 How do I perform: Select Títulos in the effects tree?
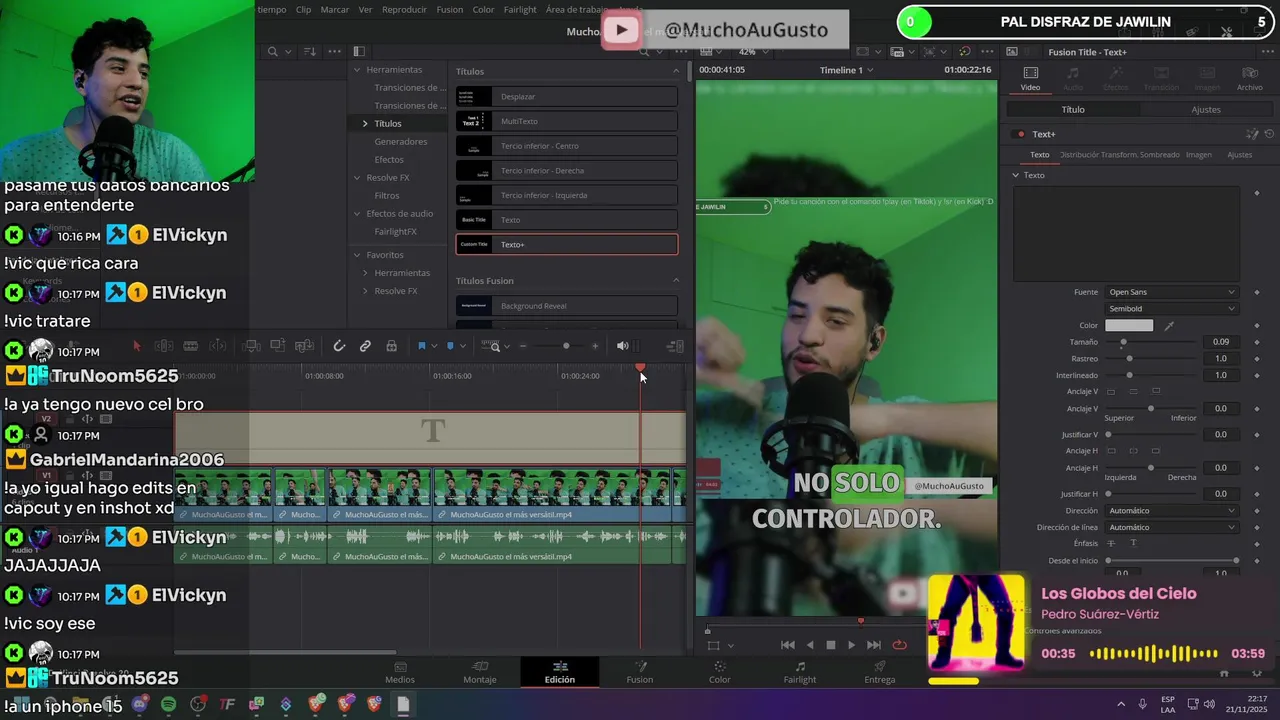point(388,123)
